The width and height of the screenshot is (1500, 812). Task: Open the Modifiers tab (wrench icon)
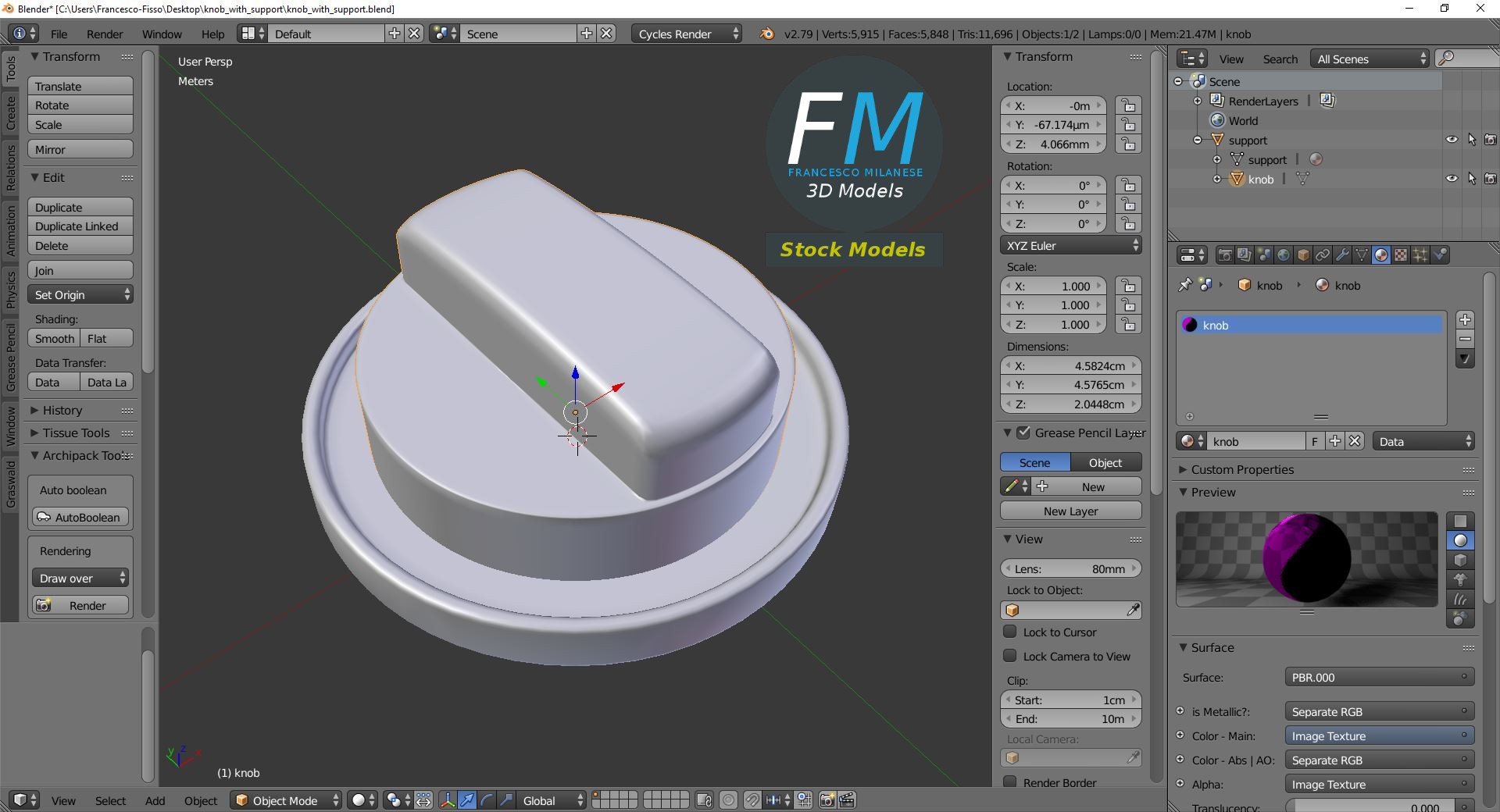click(x=1342, y=255)
